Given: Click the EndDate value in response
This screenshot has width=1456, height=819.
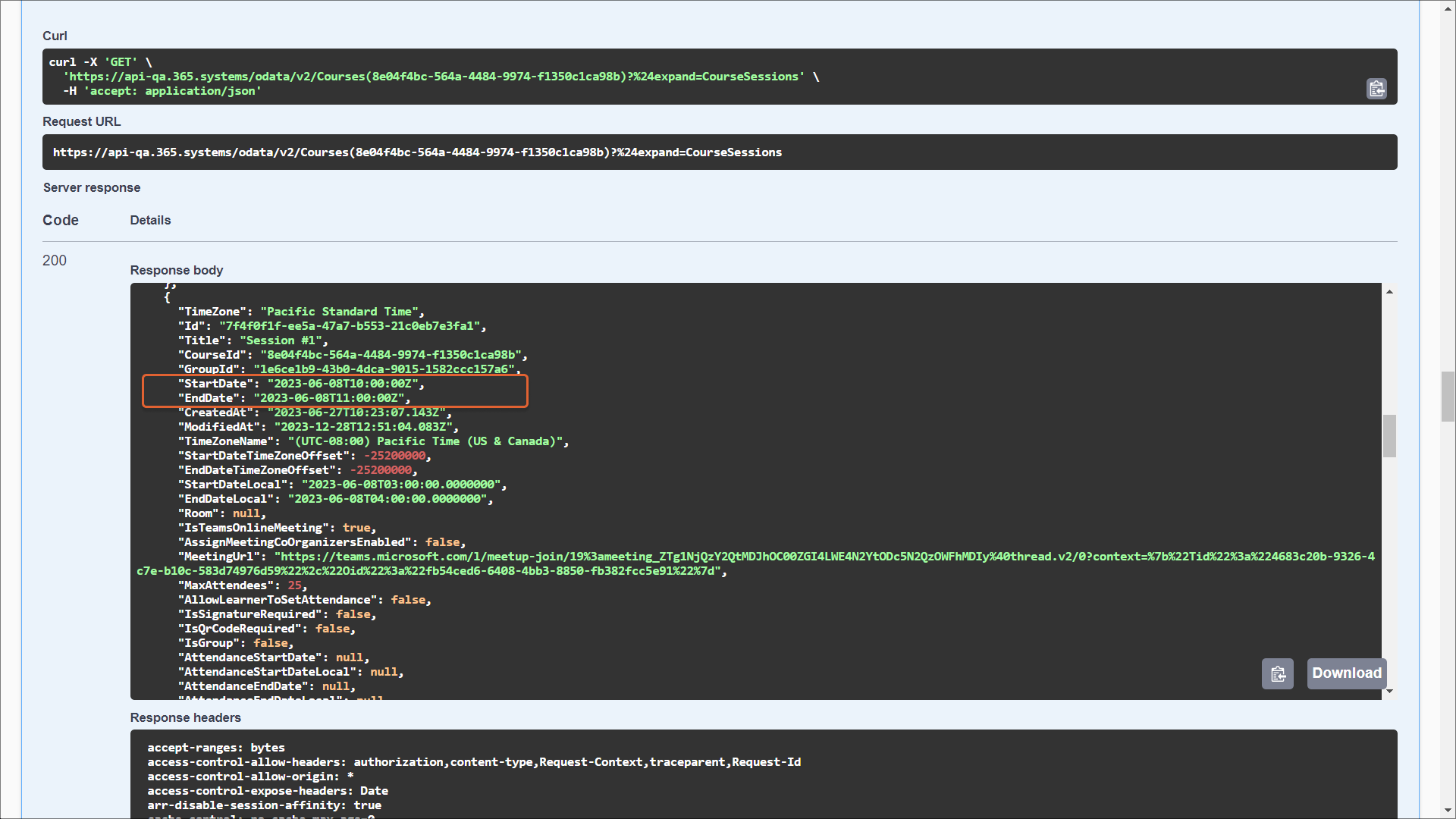Looking at the screenshot, I should (328, 398).
